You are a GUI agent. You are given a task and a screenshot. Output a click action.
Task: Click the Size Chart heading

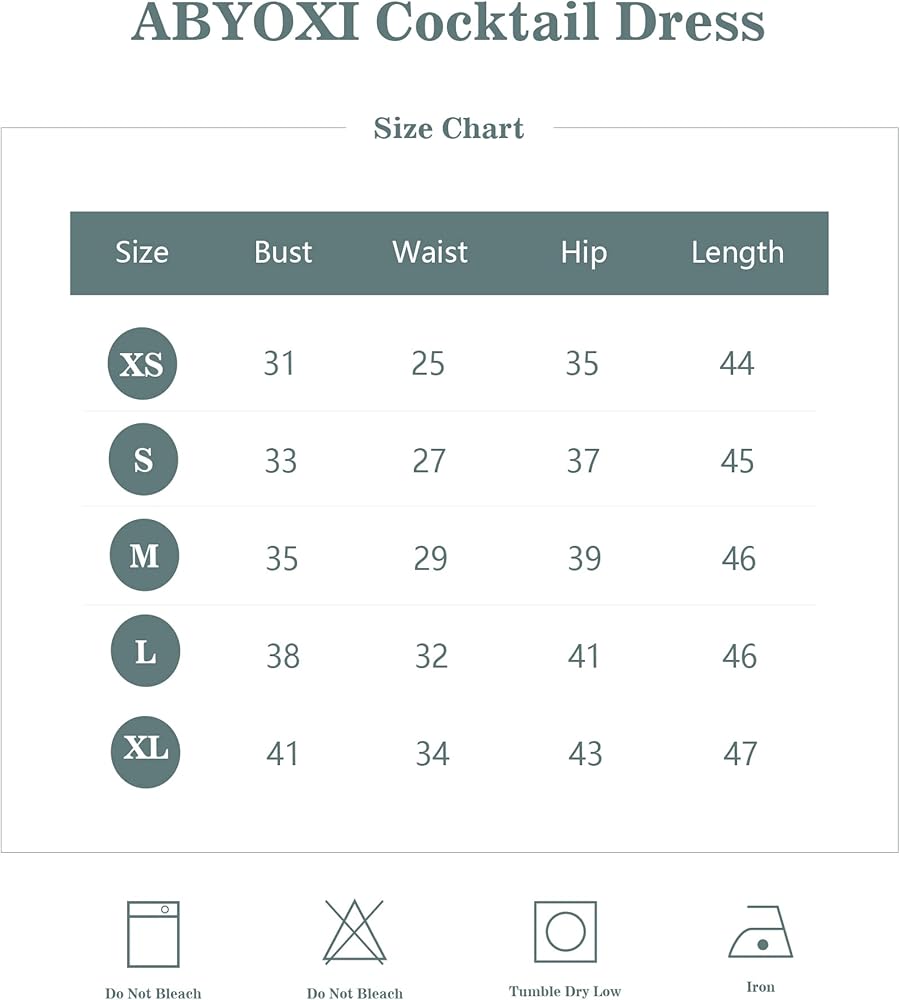tap(449, 128)
